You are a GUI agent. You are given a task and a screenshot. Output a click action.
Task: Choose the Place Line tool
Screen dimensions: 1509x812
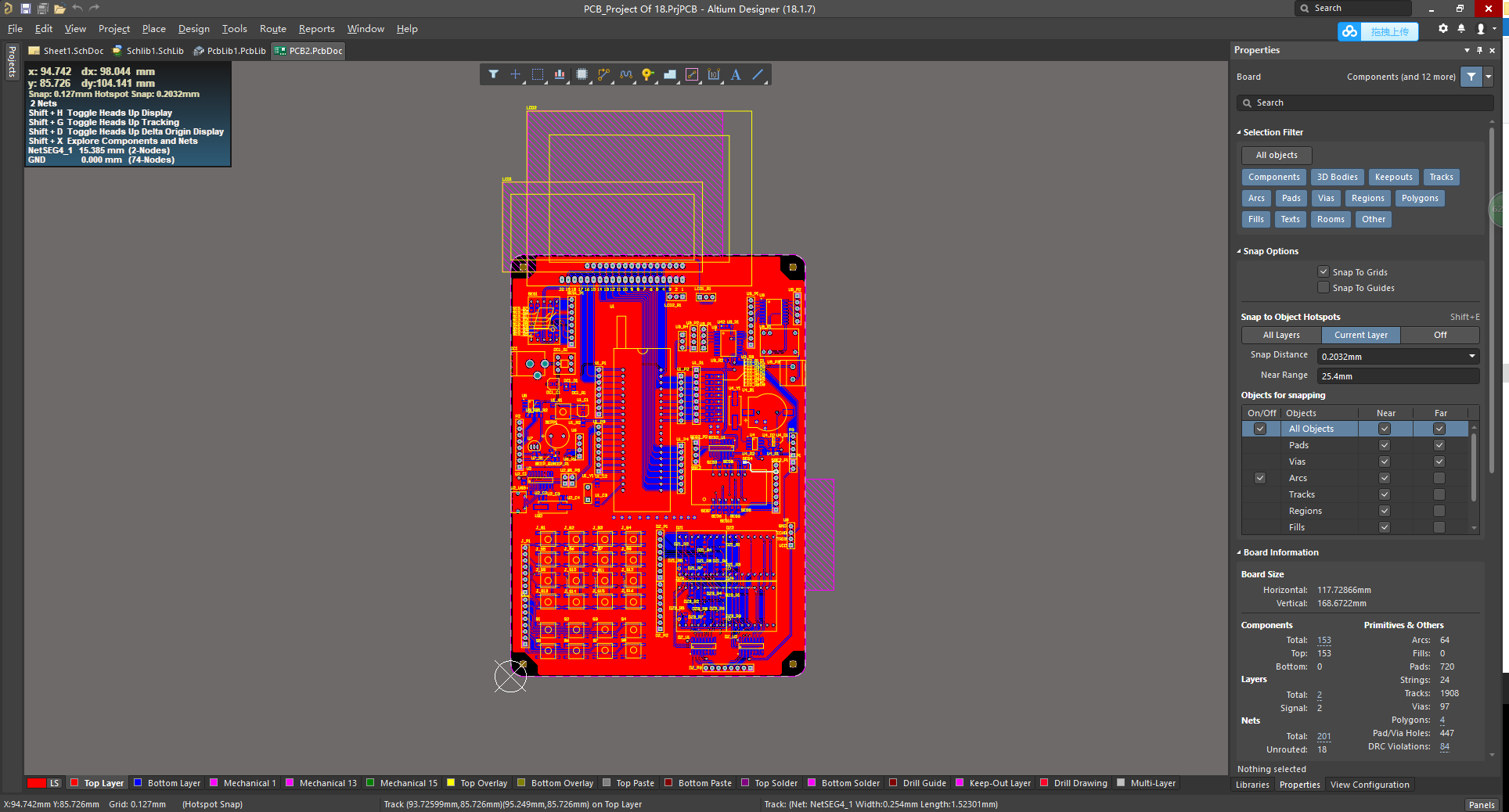click(758, 74)
